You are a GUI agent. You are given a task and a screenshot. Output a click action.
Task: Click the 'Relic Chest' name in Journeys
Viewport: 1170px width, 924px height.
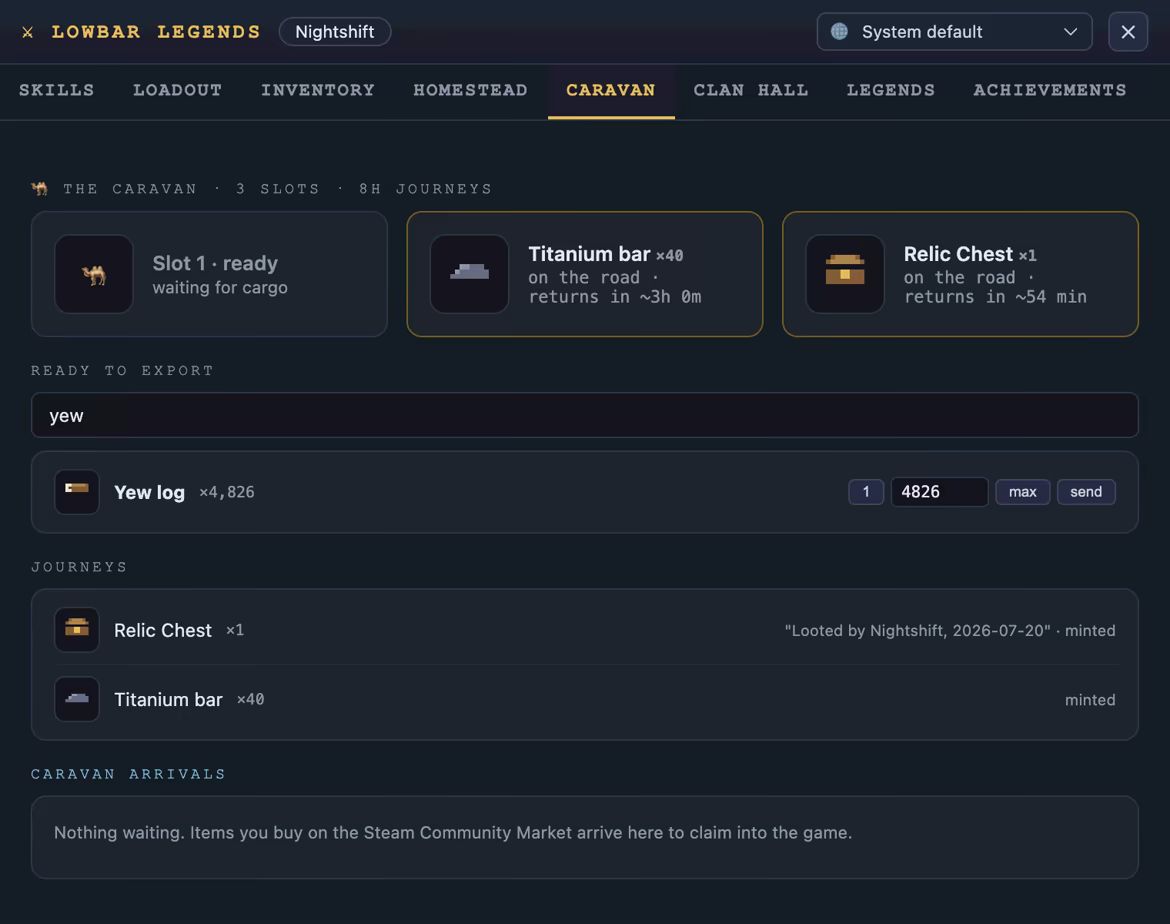(x=163, y=631)
